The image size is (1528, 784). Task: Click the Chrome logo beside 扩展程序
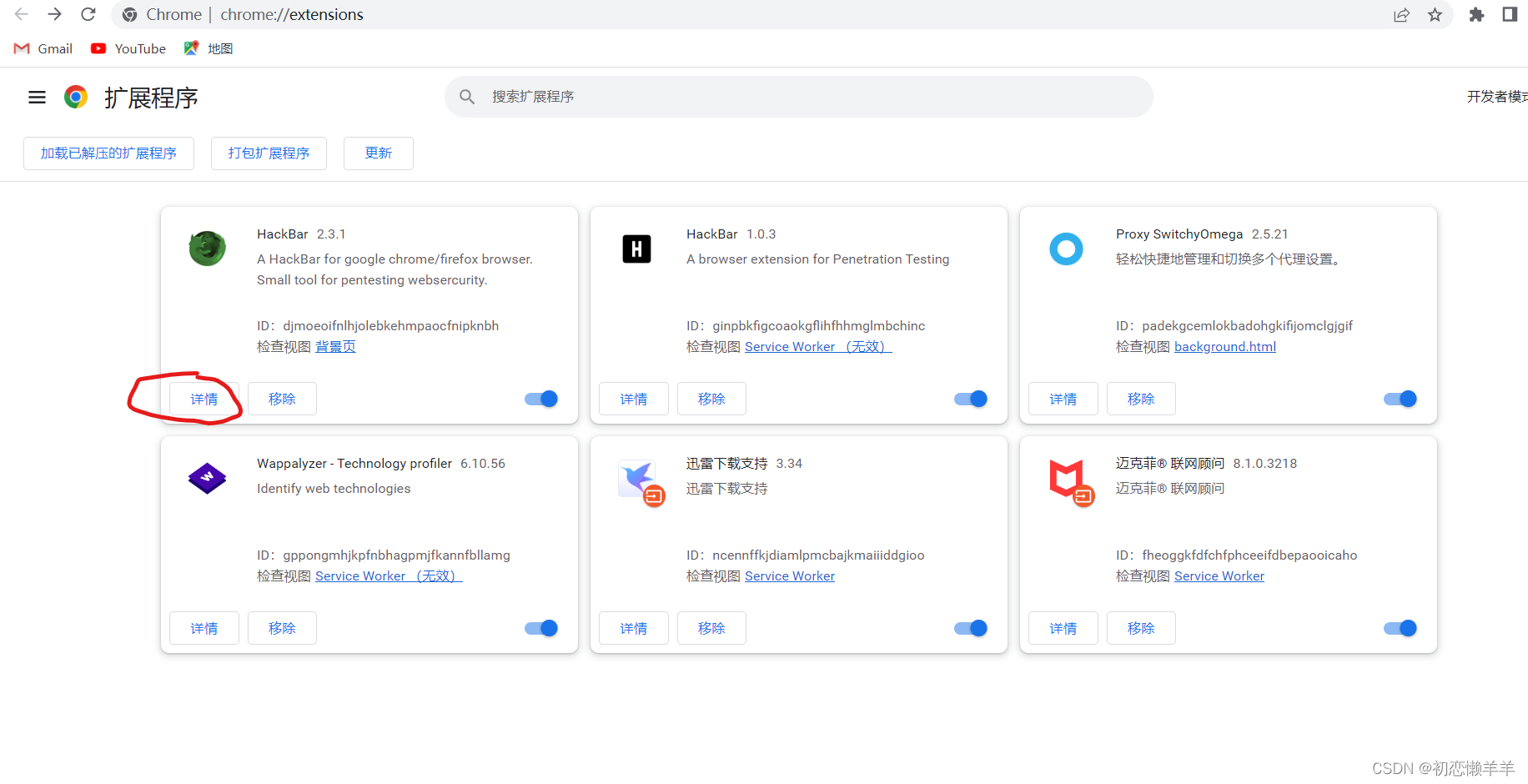pos(76,98)
